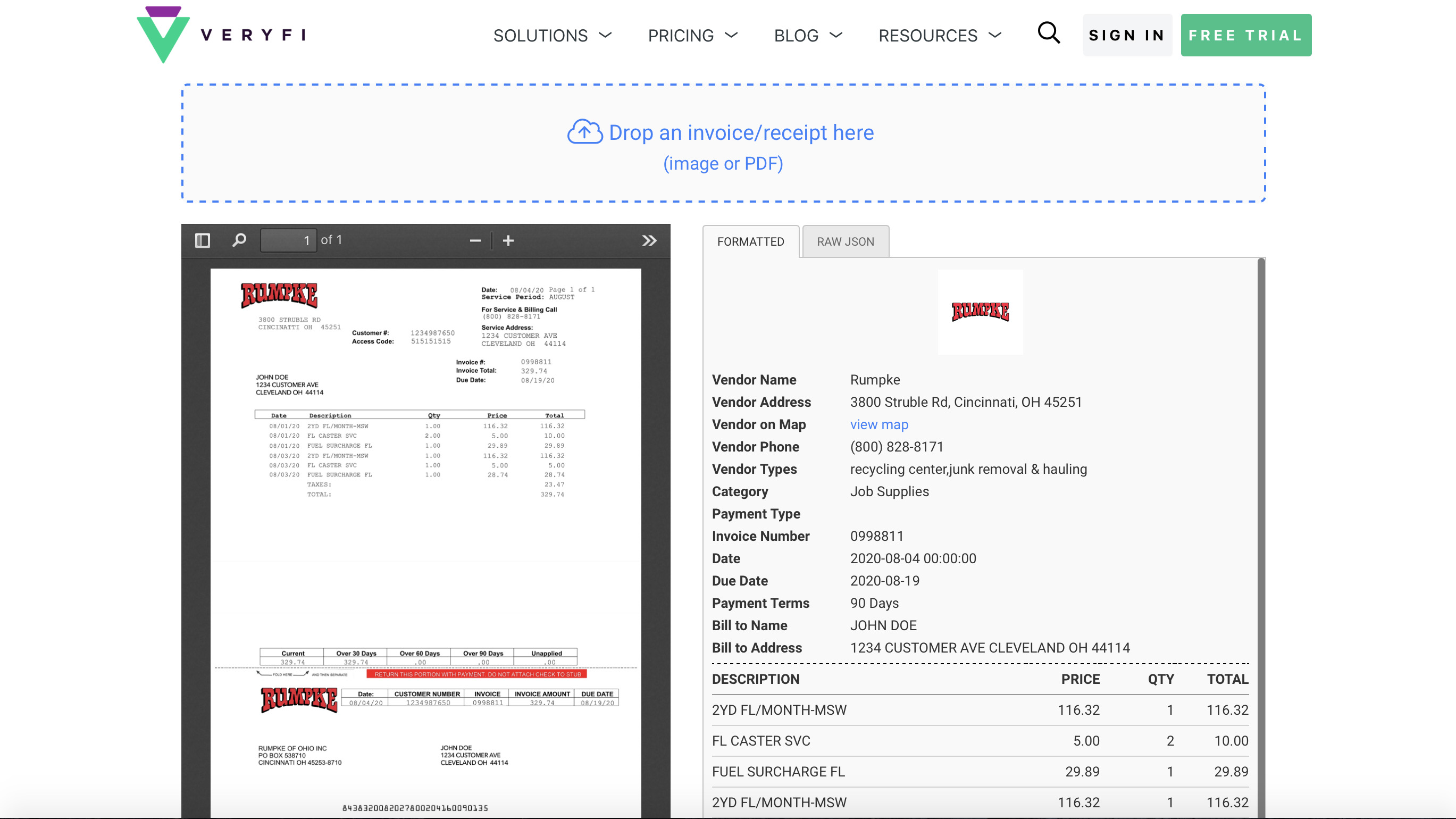
Task: Click the Rumpke vendor logo thumbnail
Action: (x=980, y=312)
